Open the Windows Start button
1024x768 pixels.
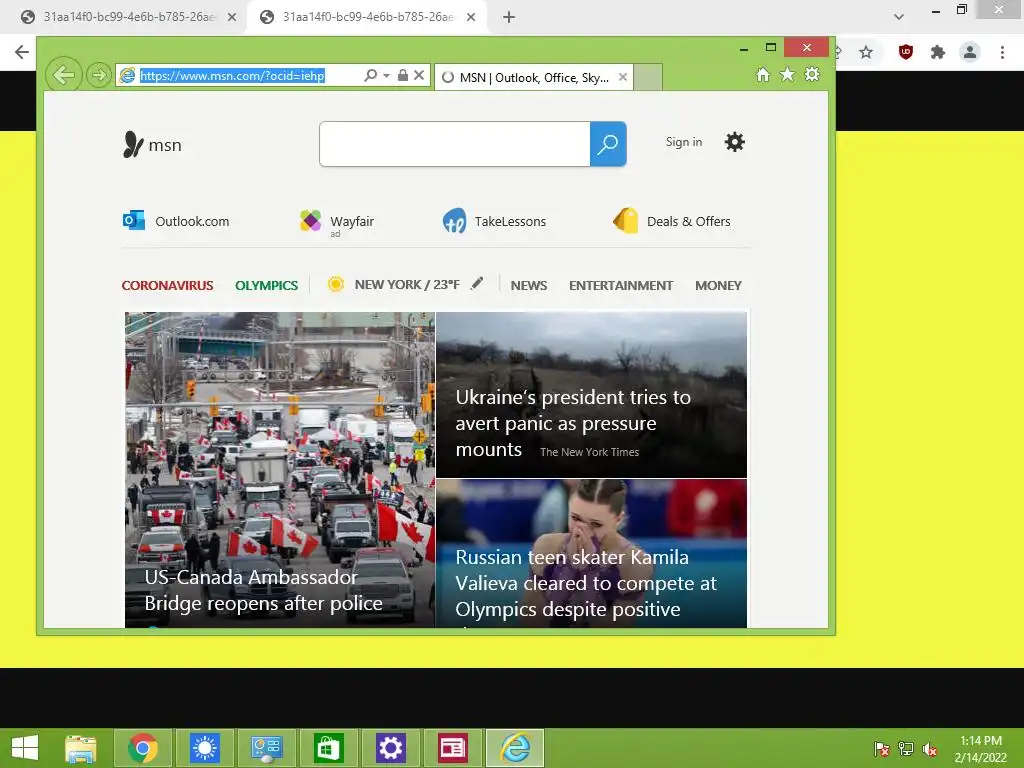pos(25,748)
